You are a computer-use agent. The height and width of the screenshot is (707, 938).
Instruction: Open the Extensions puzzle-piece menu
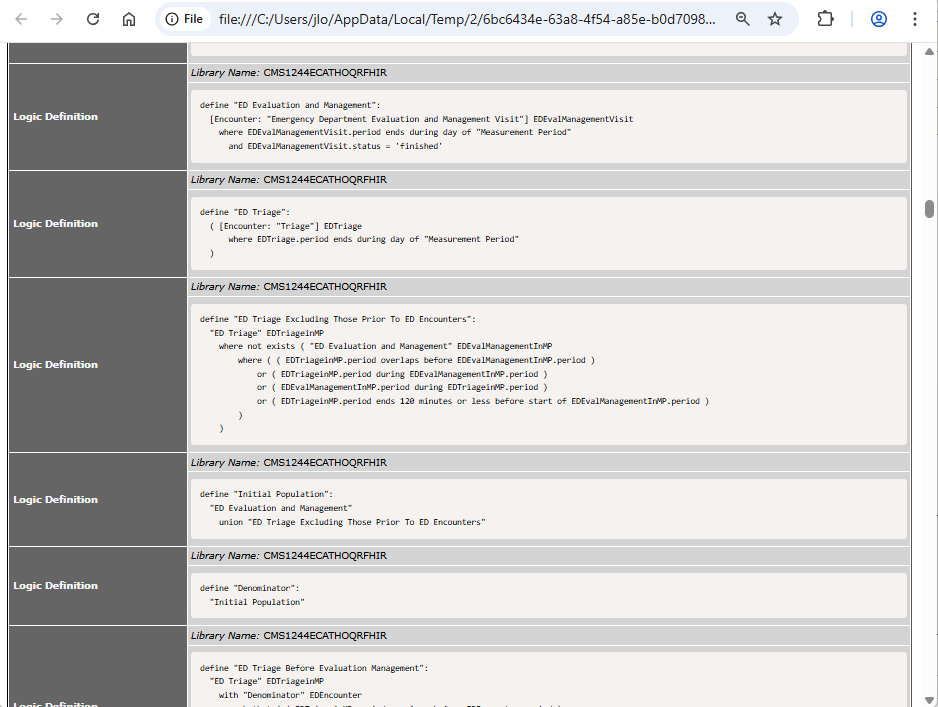coord(825,19)
